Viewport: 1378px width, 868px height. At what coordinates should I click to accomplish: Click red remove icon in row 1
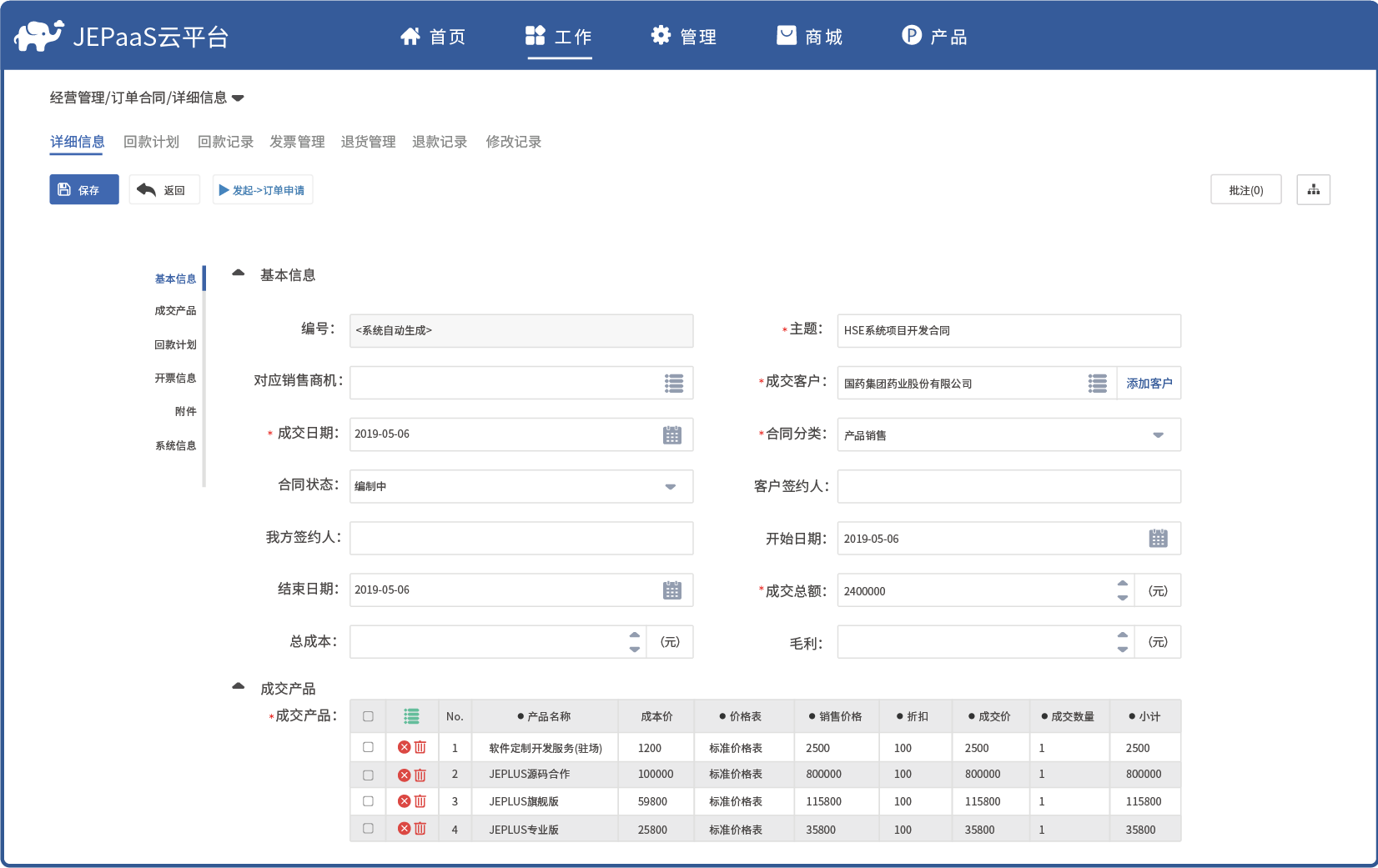[x=404, y=747]
